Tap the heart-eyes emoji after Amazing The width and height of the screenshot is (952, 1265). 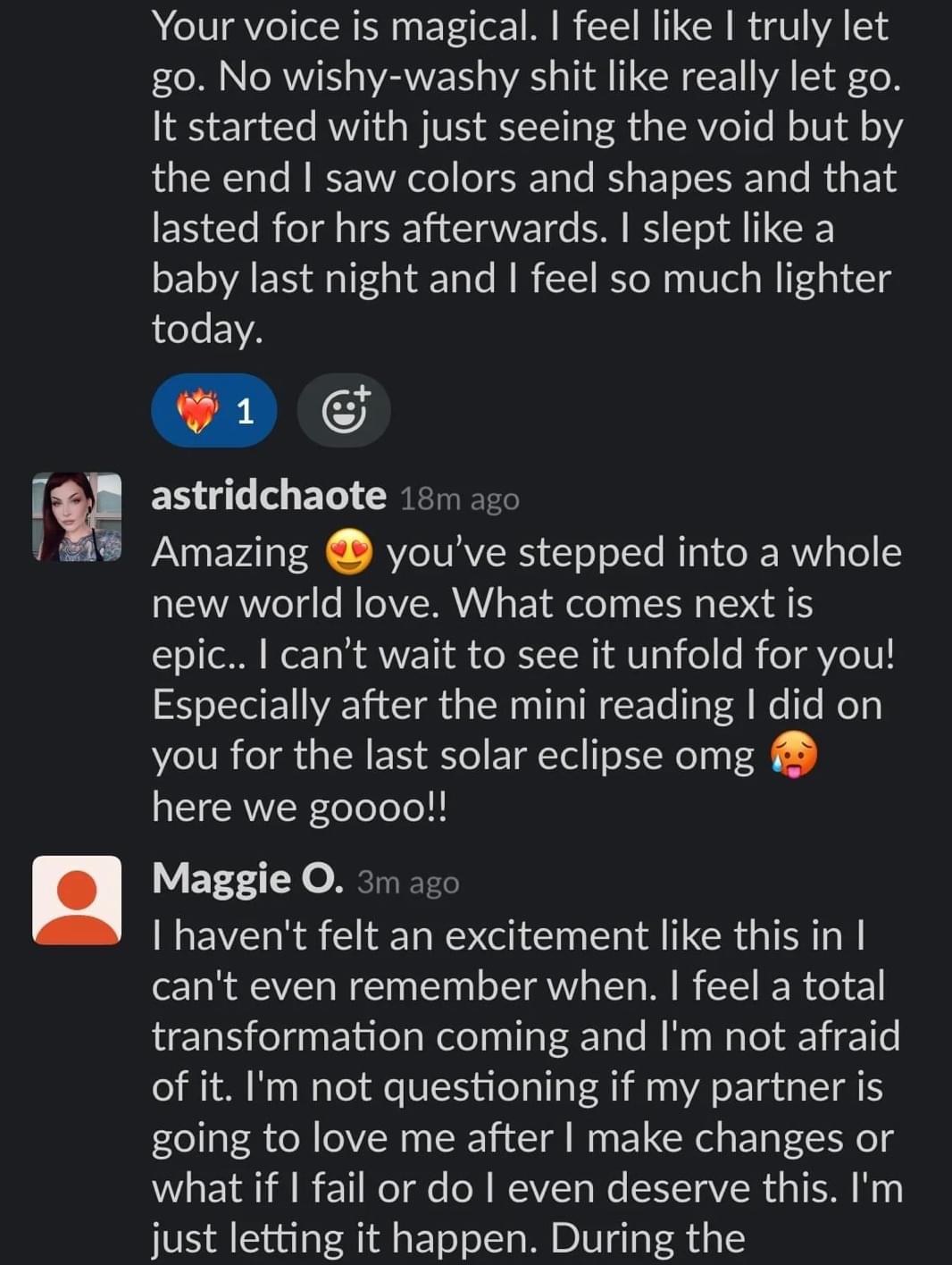click(348, 553)
